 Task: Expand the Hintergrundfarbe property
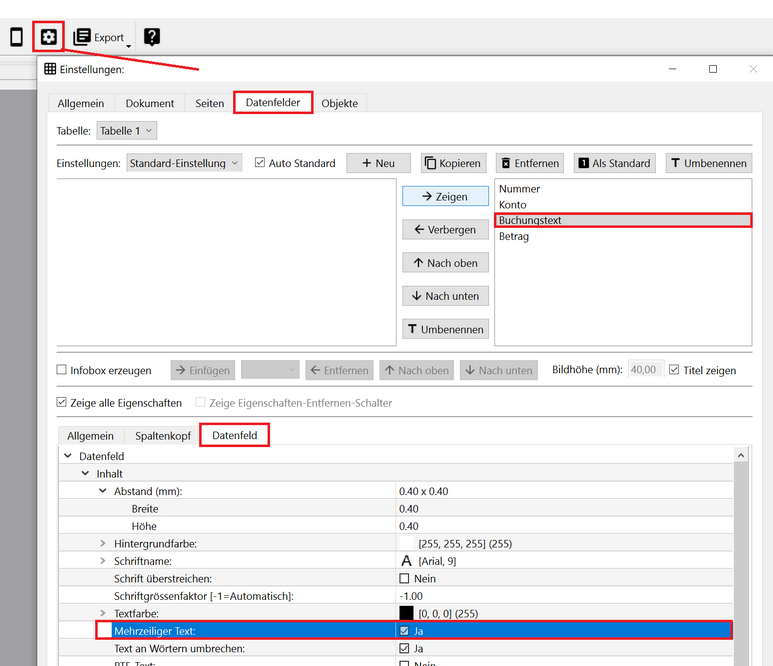click(102, 543)
